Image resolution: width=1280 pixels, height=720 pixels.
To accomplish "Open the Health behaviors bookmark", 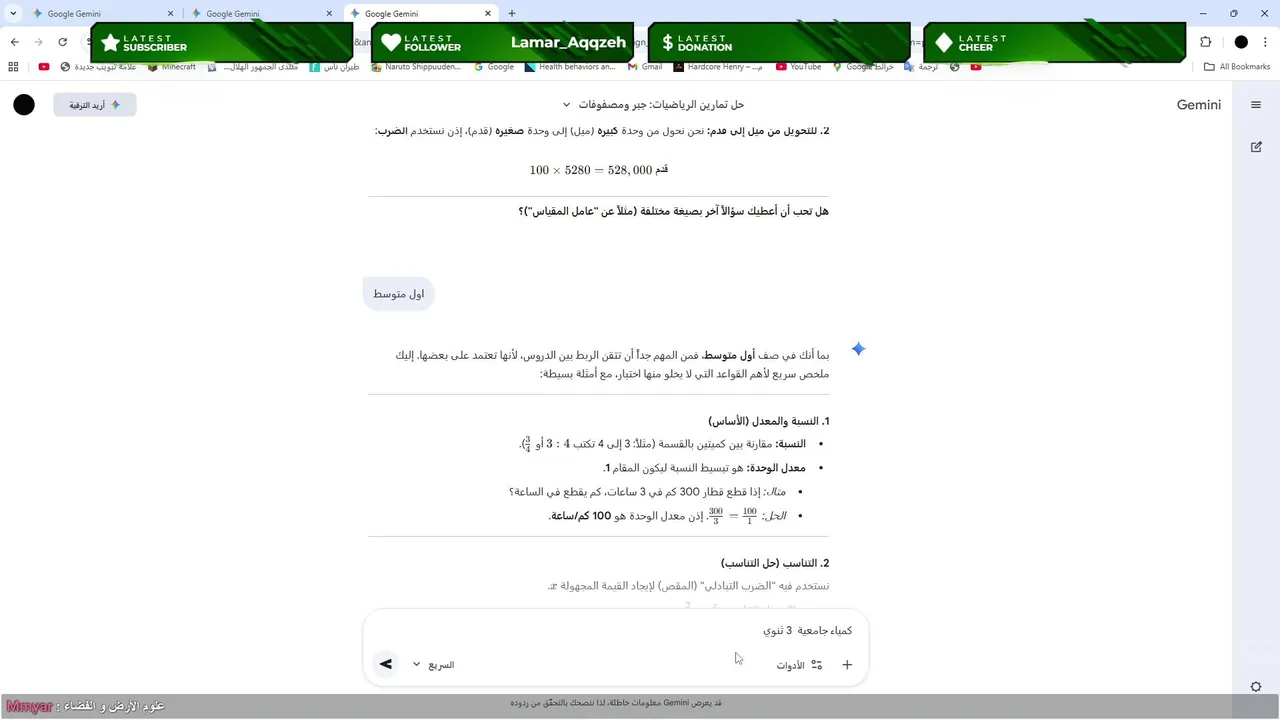I will pyautogui.click(x=570, y=67).
